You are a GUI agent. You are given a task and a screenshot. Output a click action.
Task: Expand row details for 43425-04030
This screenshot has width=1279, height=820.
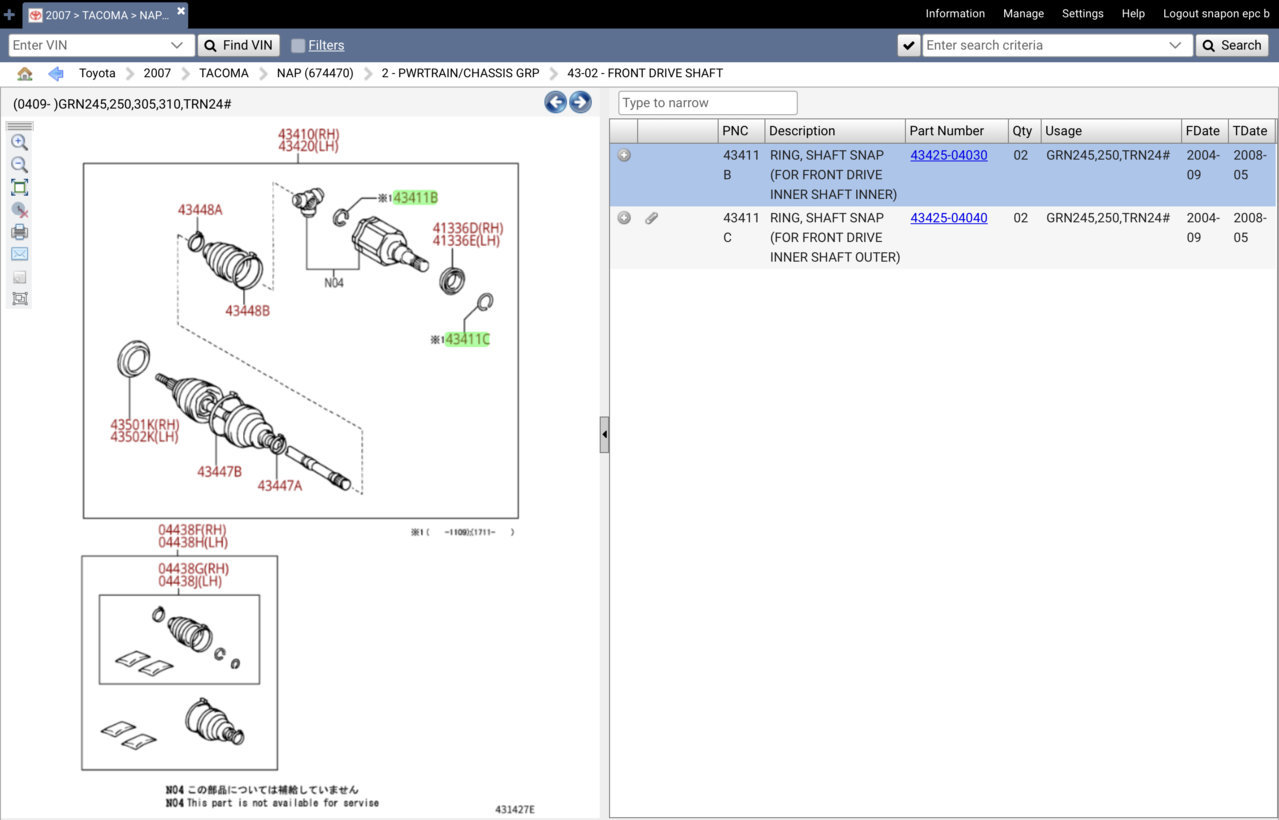tap(624, 155)
